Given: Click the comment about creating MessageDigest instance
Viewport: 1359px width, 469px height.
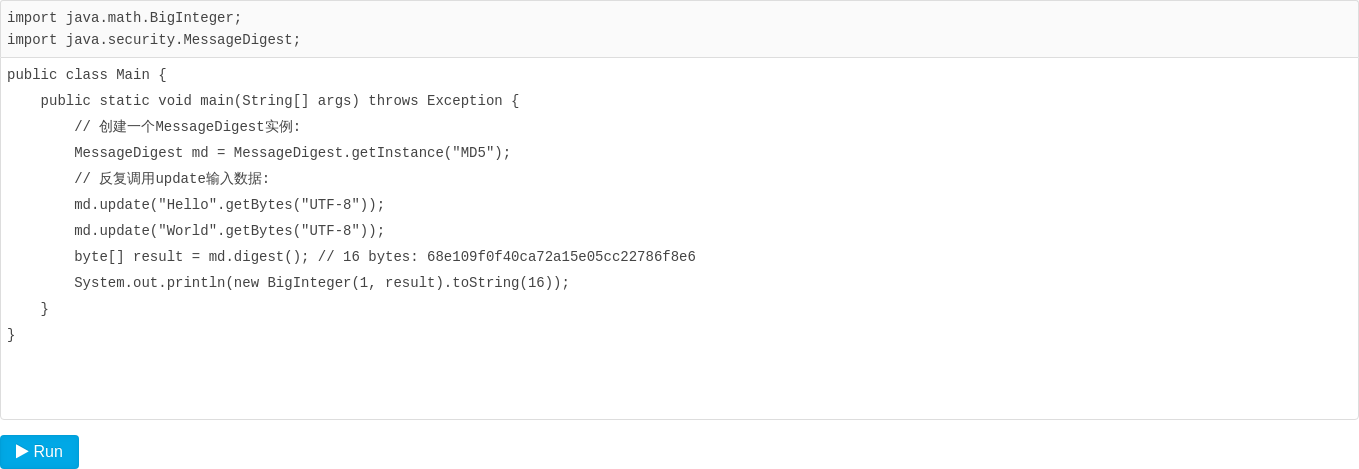Looking at the screenshot, I should 187,127.
